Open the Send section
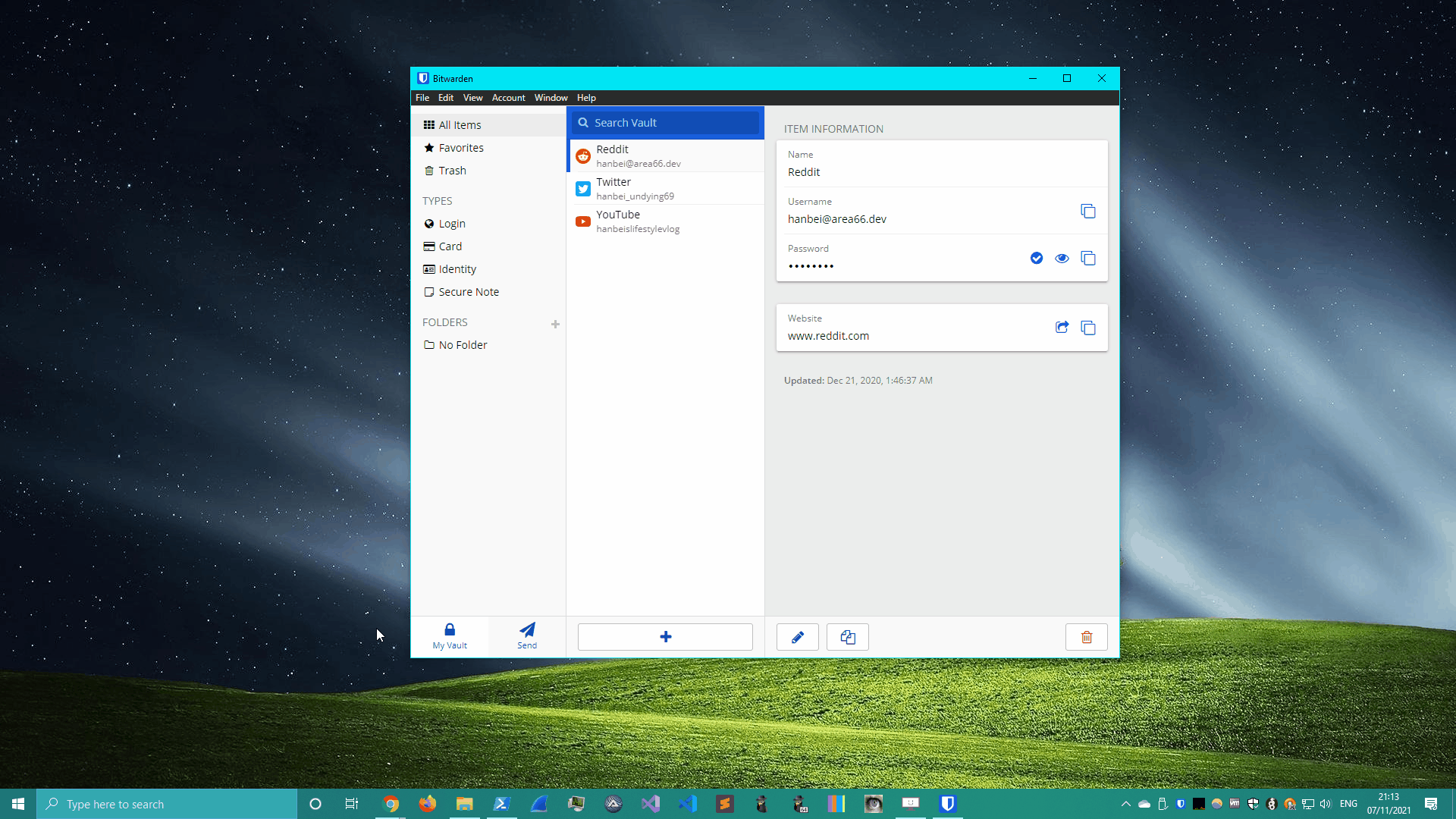 pos(527,635)
